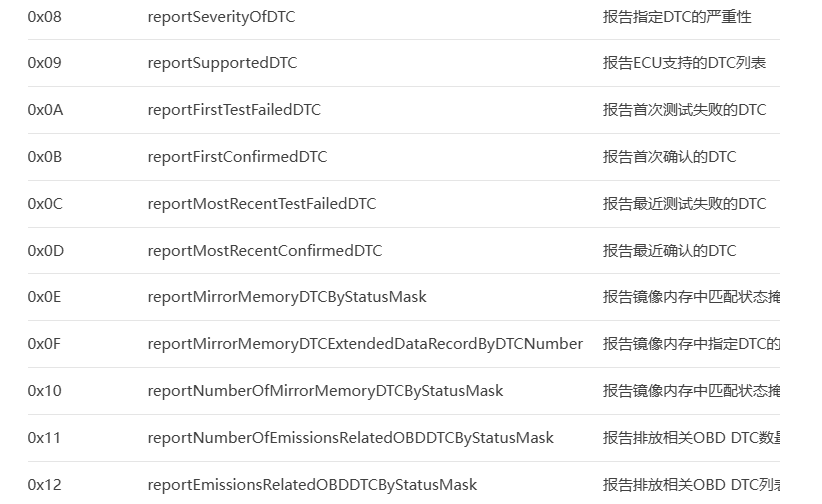Click reportNumberOfEmissionsRelatedOBDDTCByStatusMask text
Screen dimensions: 822x504
(350, 438)
